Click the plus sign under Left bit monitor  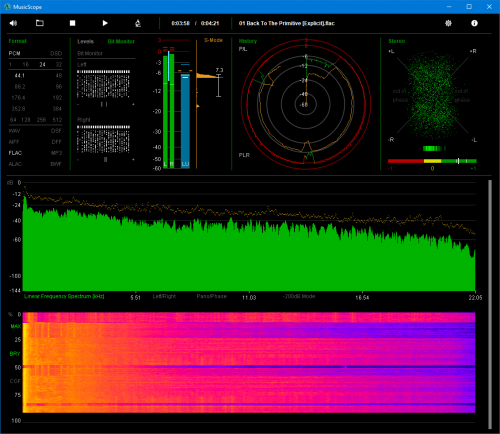[133, 104]
